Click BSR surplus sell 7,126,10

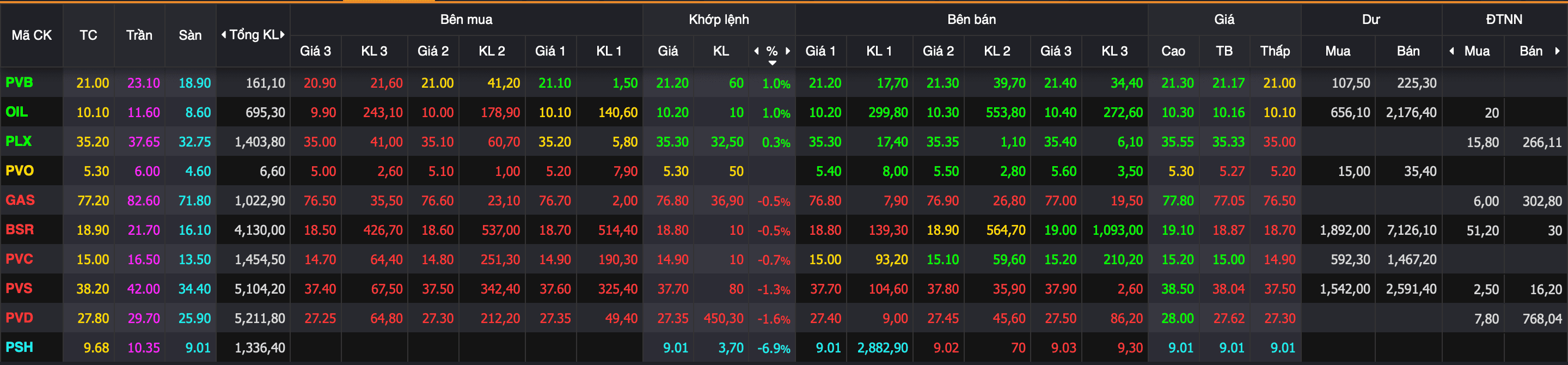[x=1411, y=230]
